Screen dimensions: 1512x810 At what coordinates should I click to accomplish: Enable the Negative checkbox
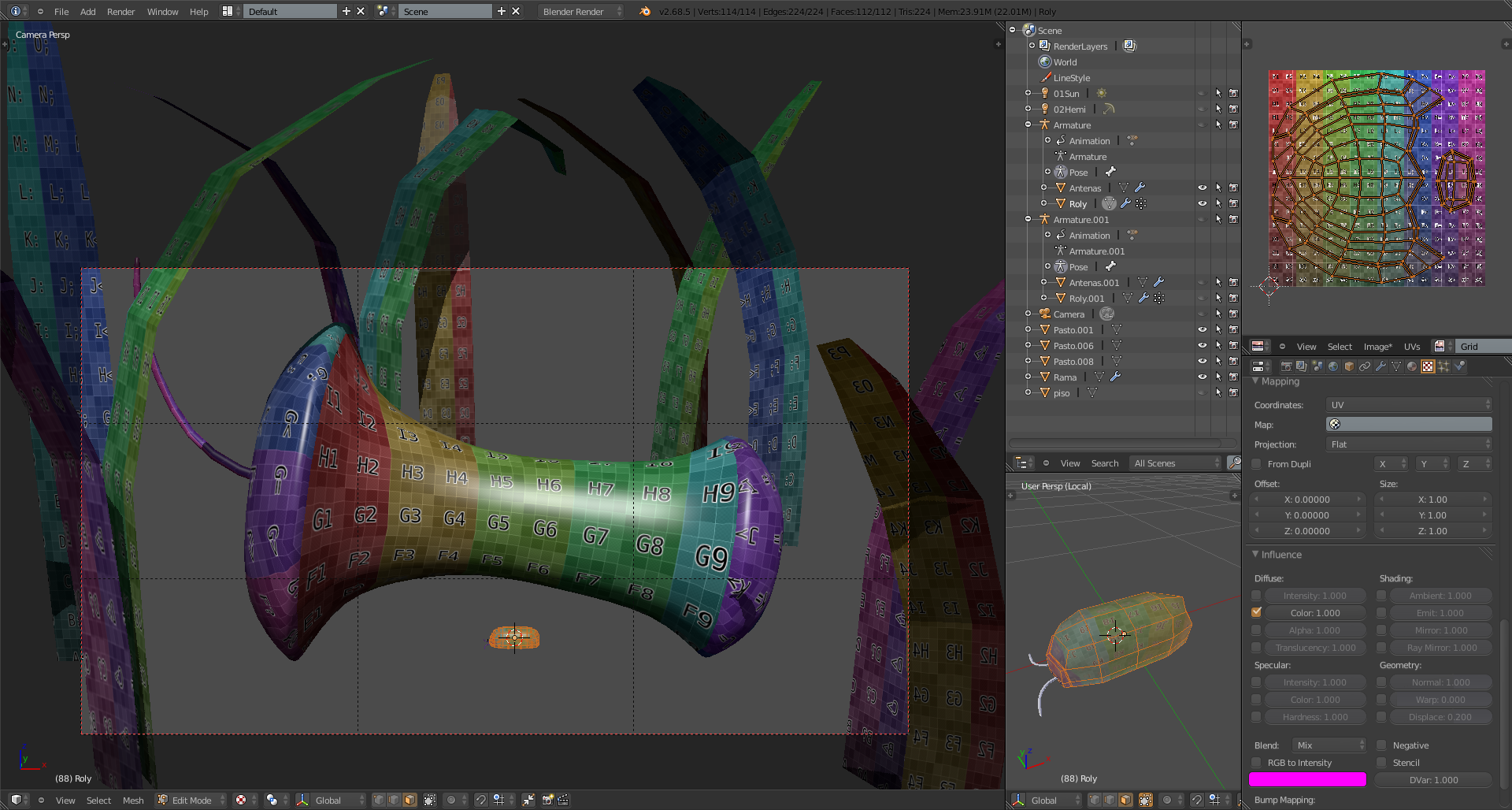point(1381,745)
